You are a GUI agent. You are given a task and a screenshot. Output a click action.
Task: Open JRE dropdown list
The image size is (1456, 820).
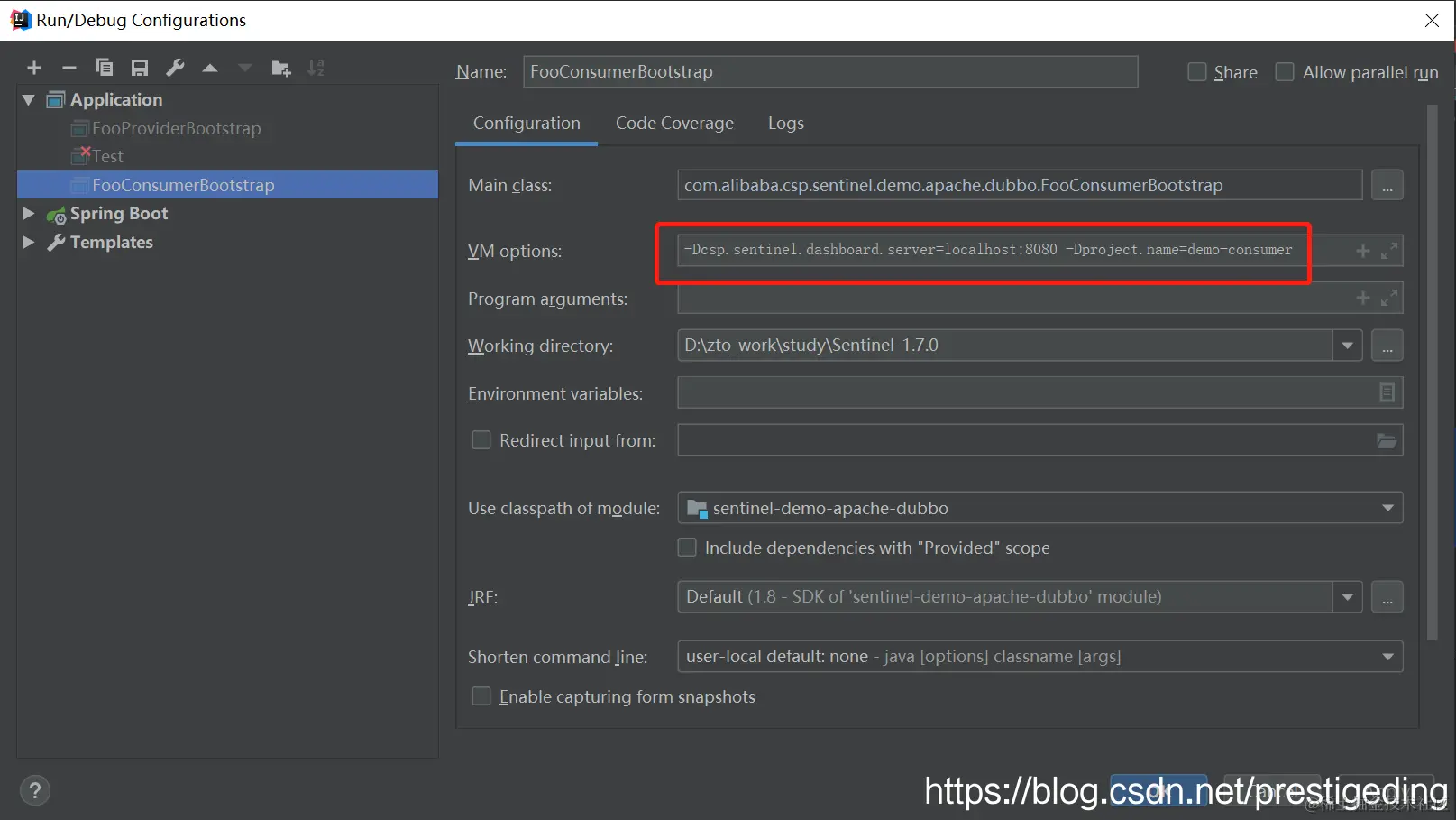pyautogui.click(x=1347, y=597)
